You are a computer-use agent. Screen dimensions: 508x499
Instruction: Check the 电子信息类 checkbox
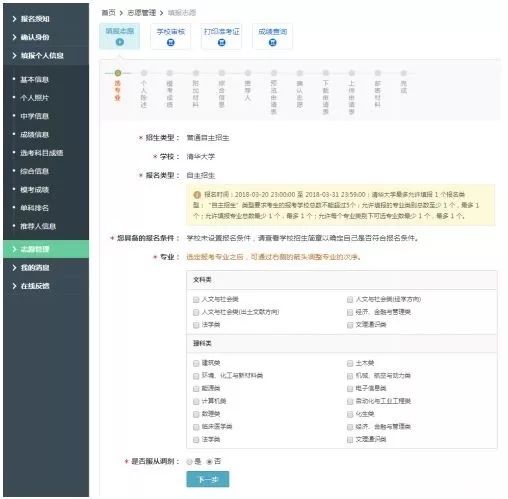click(350, 389)
